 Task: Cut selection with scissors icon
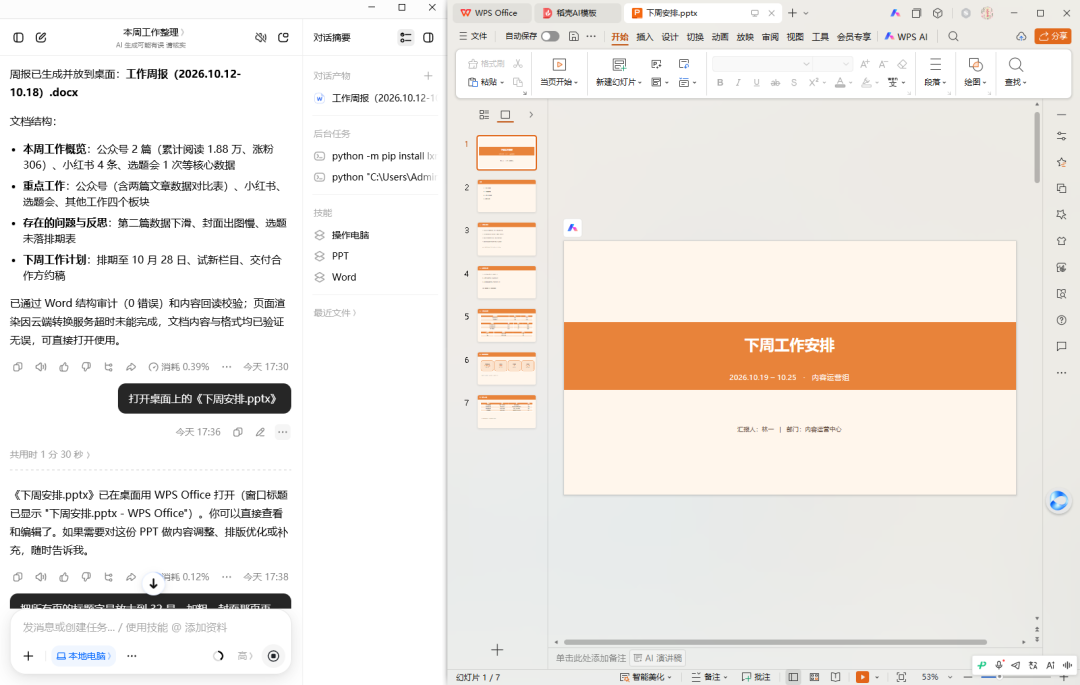pyautogui.click(x=518, y=64)
